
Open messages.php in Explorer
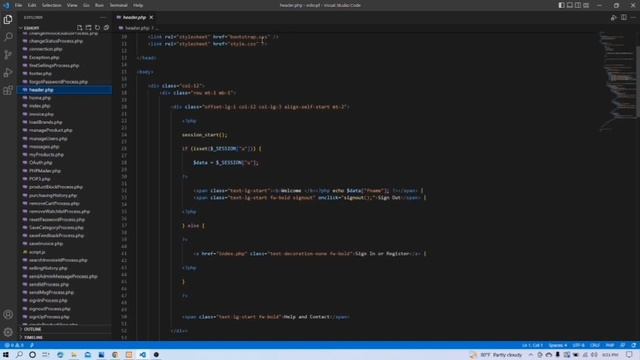coord(44,147)
